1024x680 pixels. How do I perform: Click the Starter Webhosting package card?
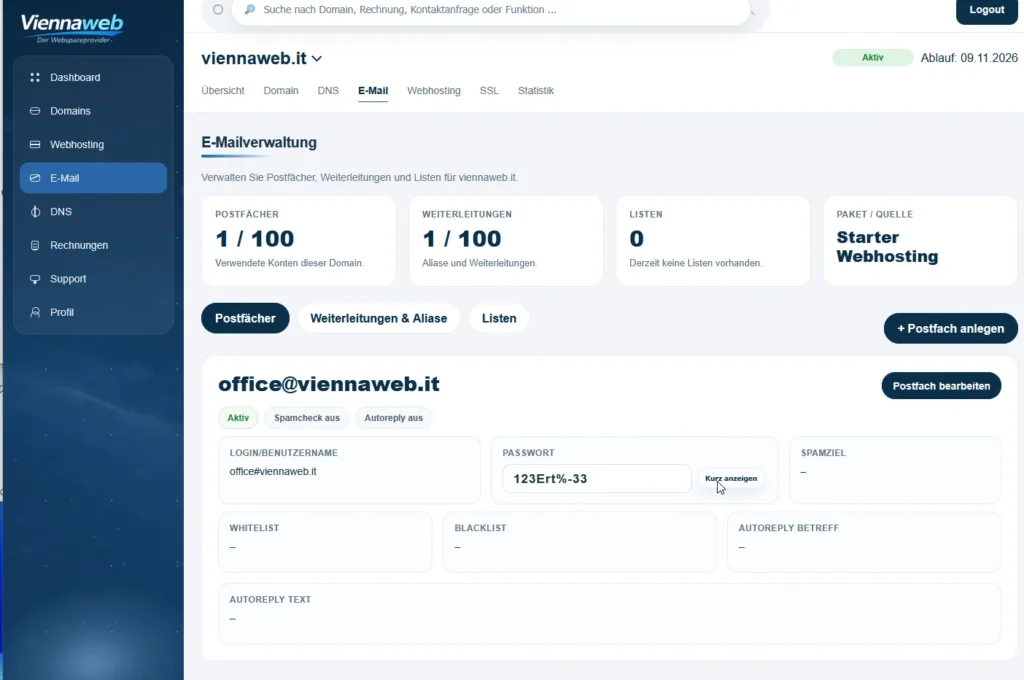point(920,241)
